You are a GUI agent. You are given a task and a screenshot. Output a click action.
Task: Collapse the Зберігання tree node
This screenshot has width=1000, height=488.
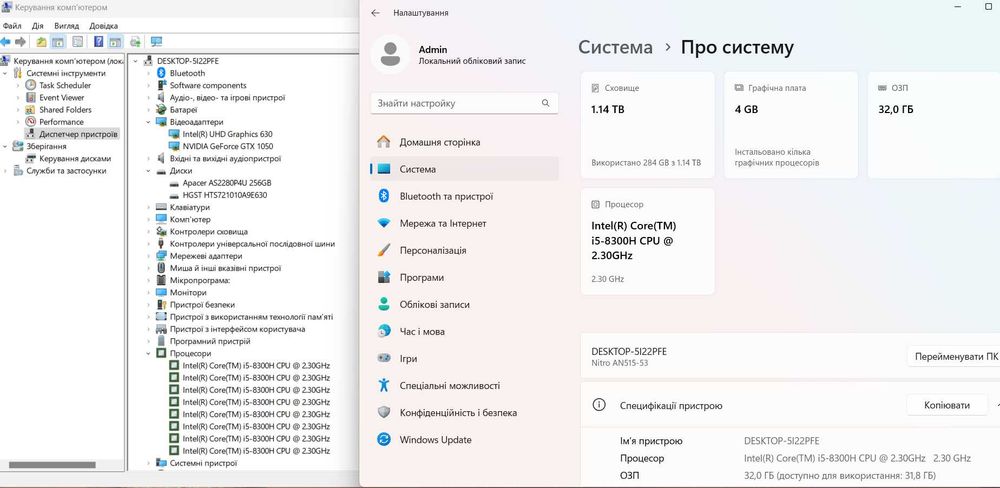(x=5, y=147)
